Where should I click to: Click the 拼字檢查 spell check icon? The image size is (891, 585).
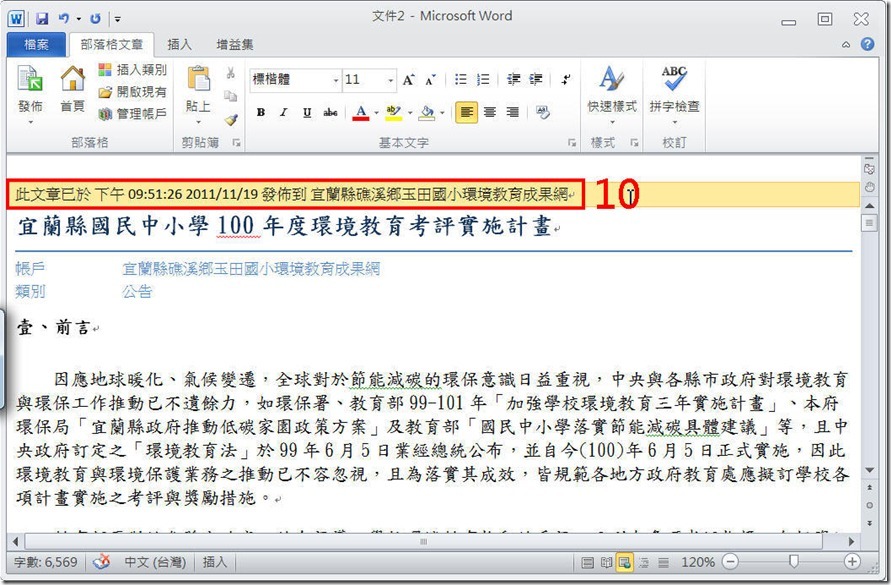click(x=674, y=88)
